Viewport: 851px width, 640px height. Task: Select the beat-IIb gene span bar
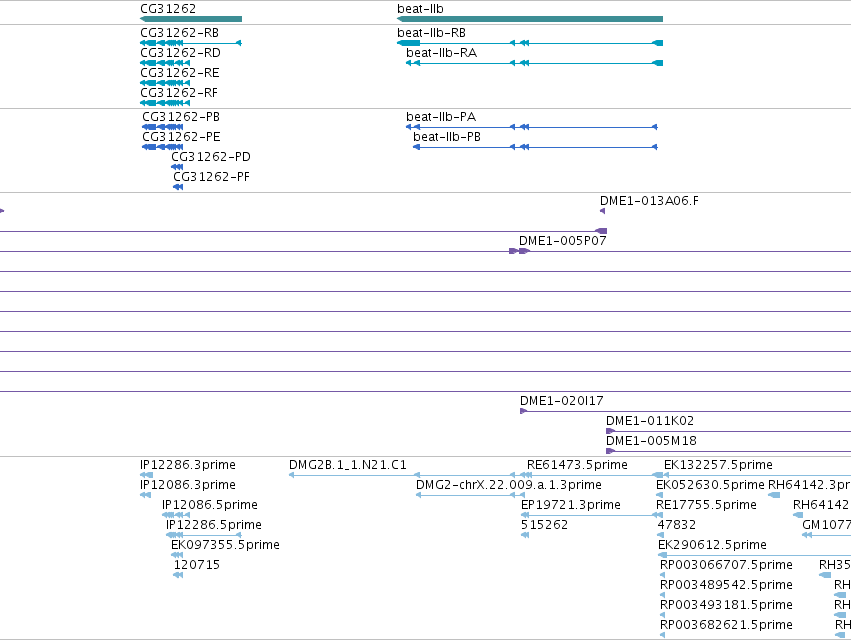pos(530,19)
